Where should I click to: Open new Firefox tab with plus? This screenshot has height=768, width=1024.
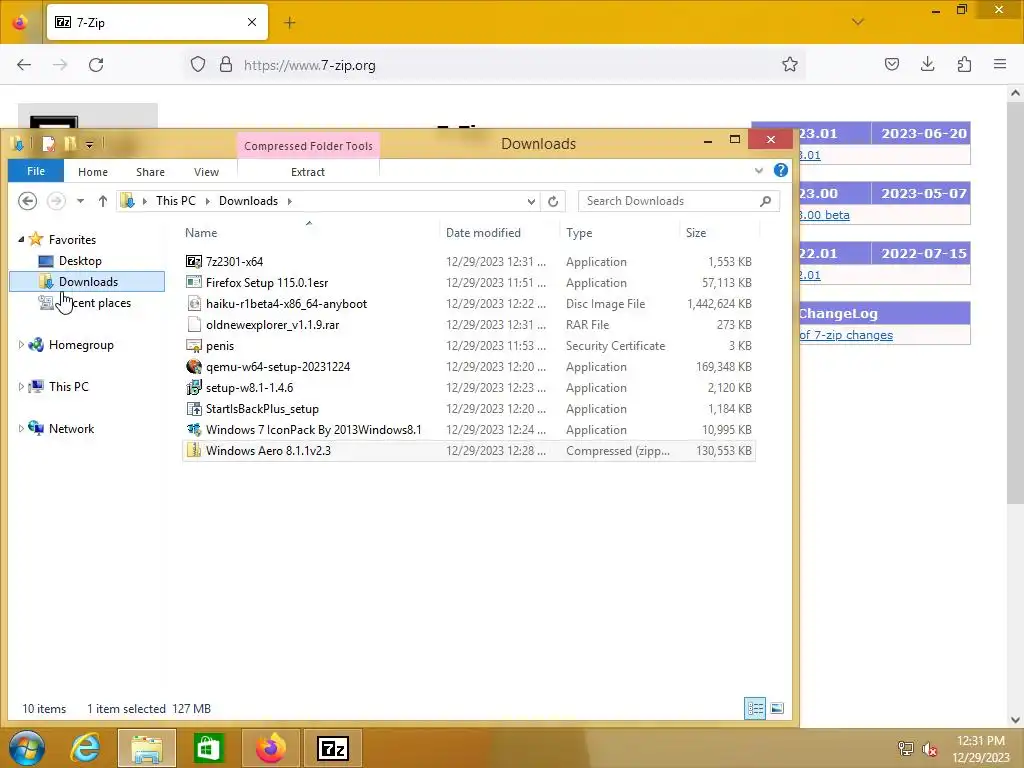(290, 23)
